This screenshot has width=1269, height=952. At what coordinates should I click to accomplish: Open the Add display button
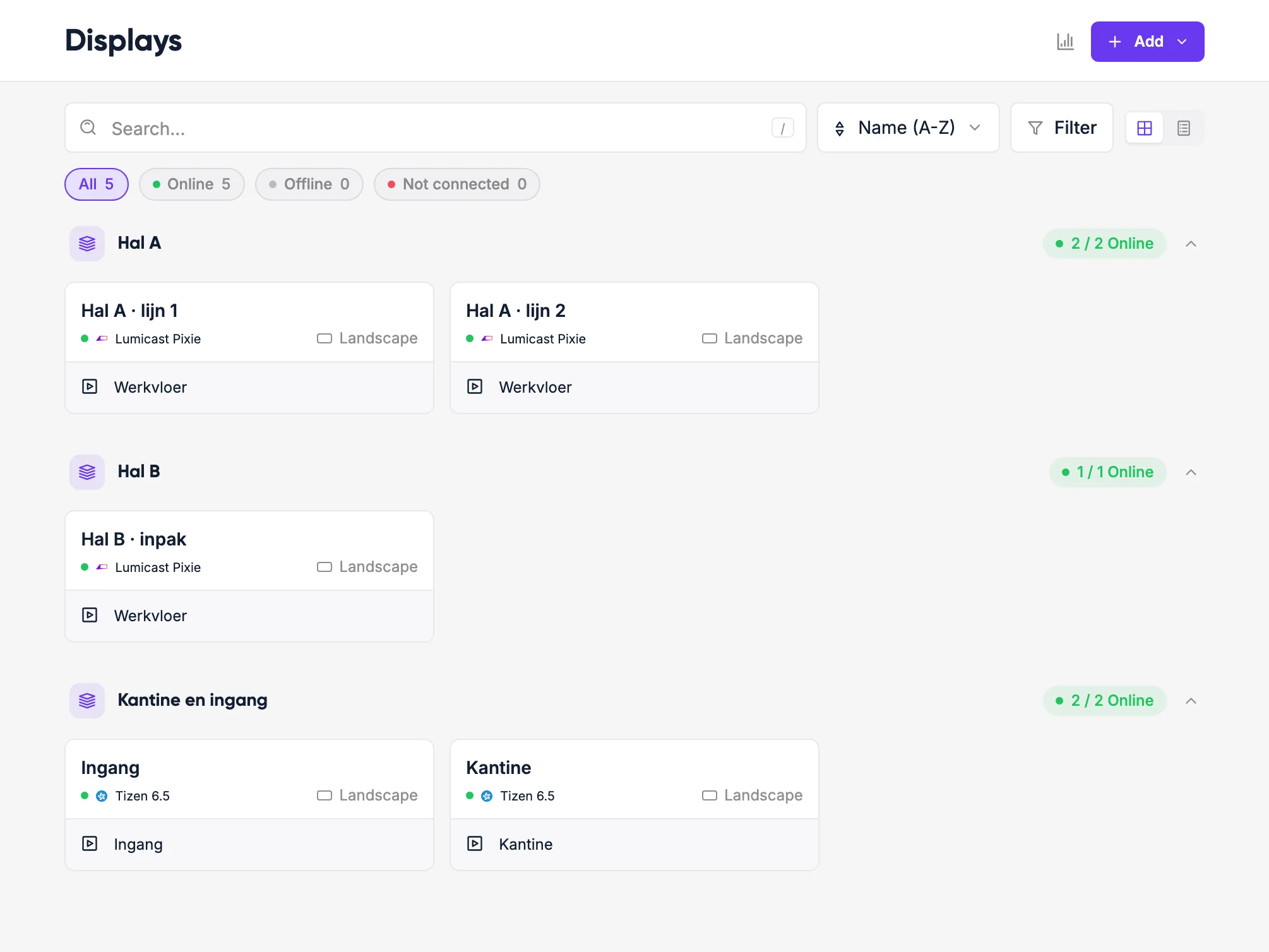[1147, 42]
